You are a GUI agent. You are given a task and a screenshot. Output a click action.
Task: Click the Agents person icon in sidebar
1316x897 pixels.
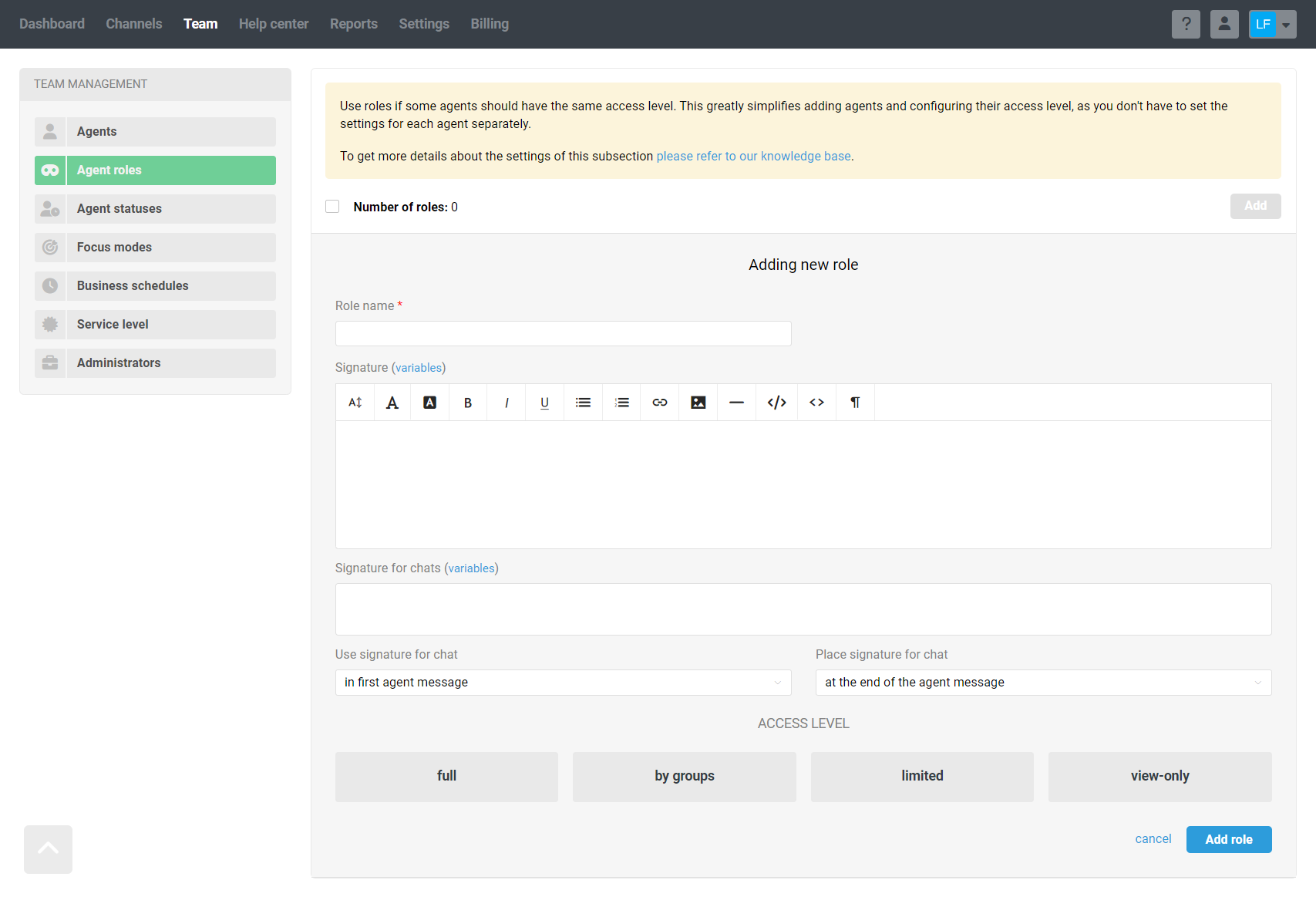coord(50,132)
